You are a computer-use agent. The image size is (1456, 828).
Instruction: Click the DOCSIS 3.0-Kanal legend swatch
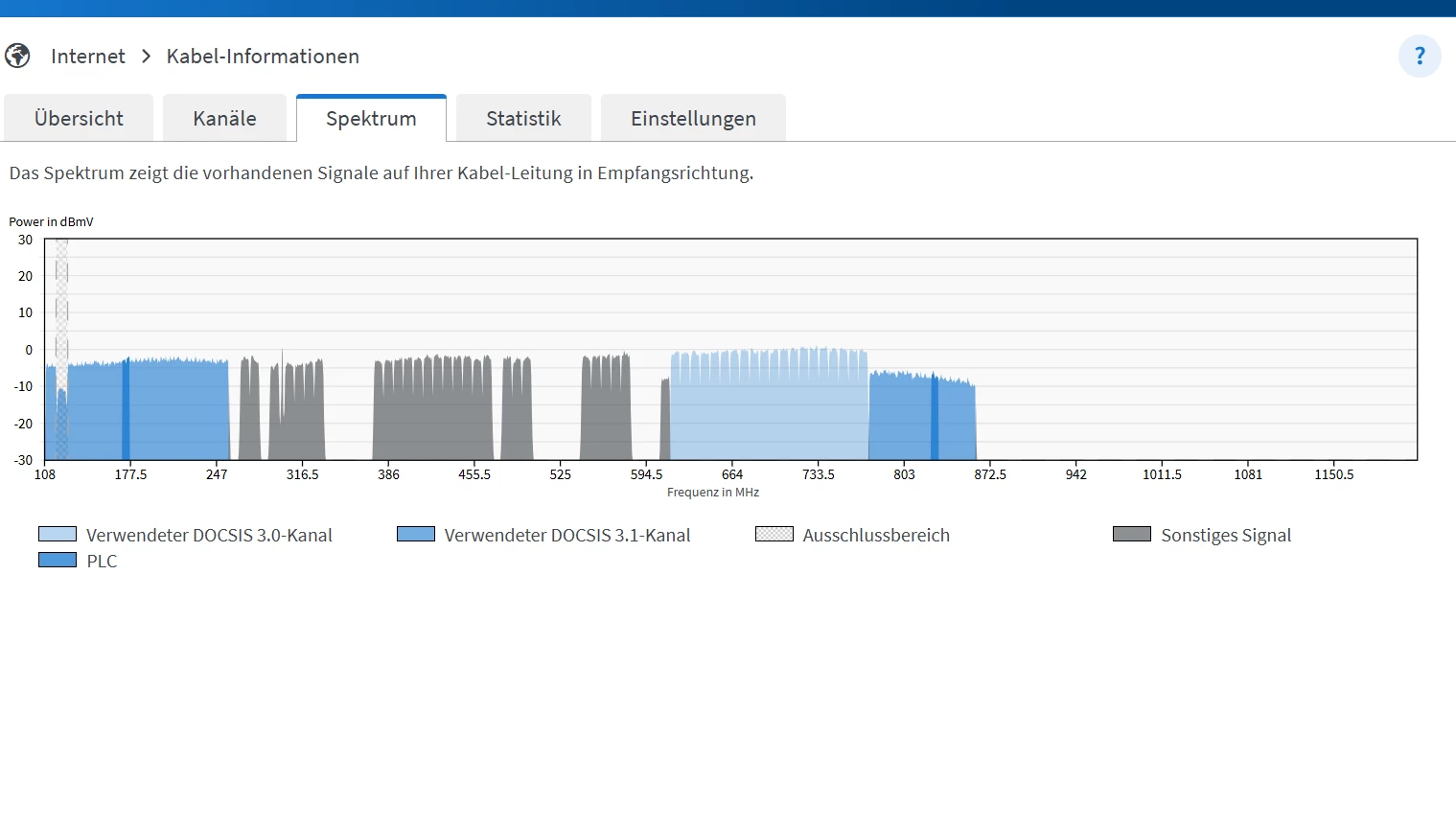point(58,534)
